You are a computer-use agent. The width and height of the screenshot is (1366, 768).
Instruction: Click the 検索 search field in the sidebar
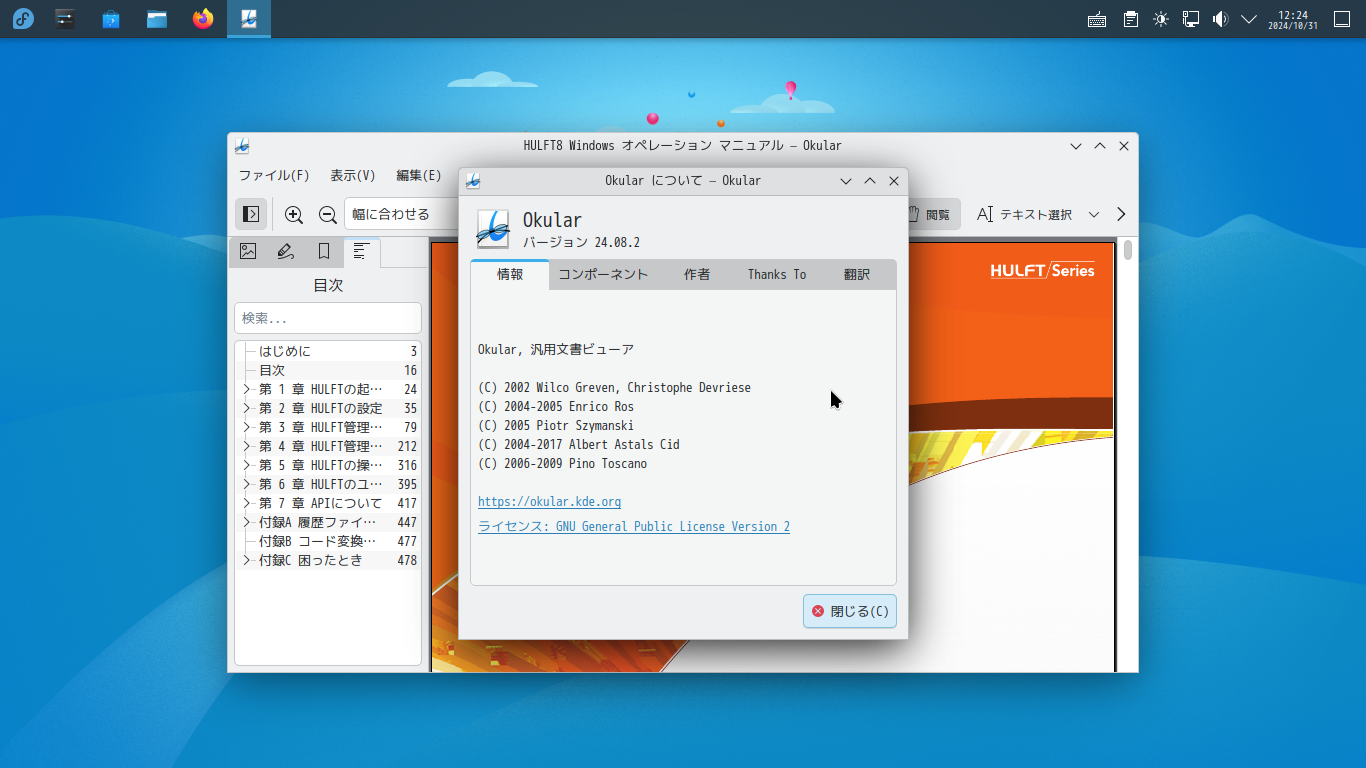click(328, 318)
